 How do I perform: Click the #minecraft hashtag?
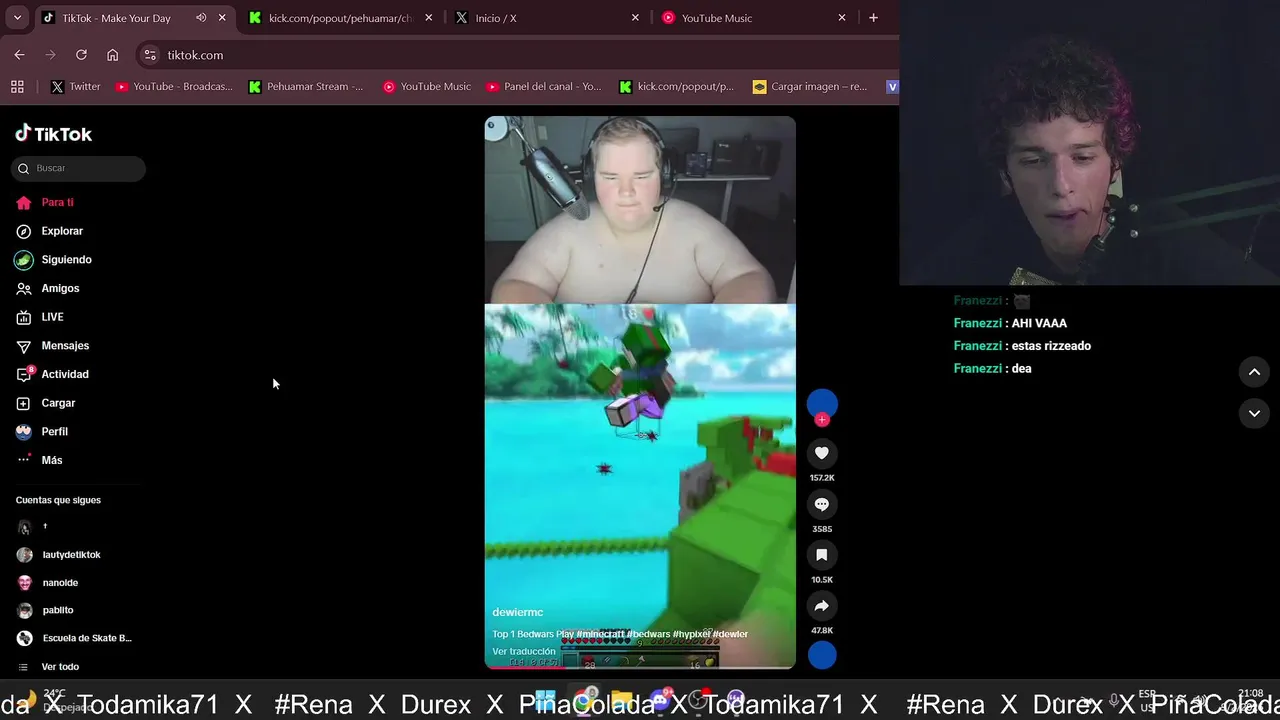pyautogui.click(x=601, y=634)
